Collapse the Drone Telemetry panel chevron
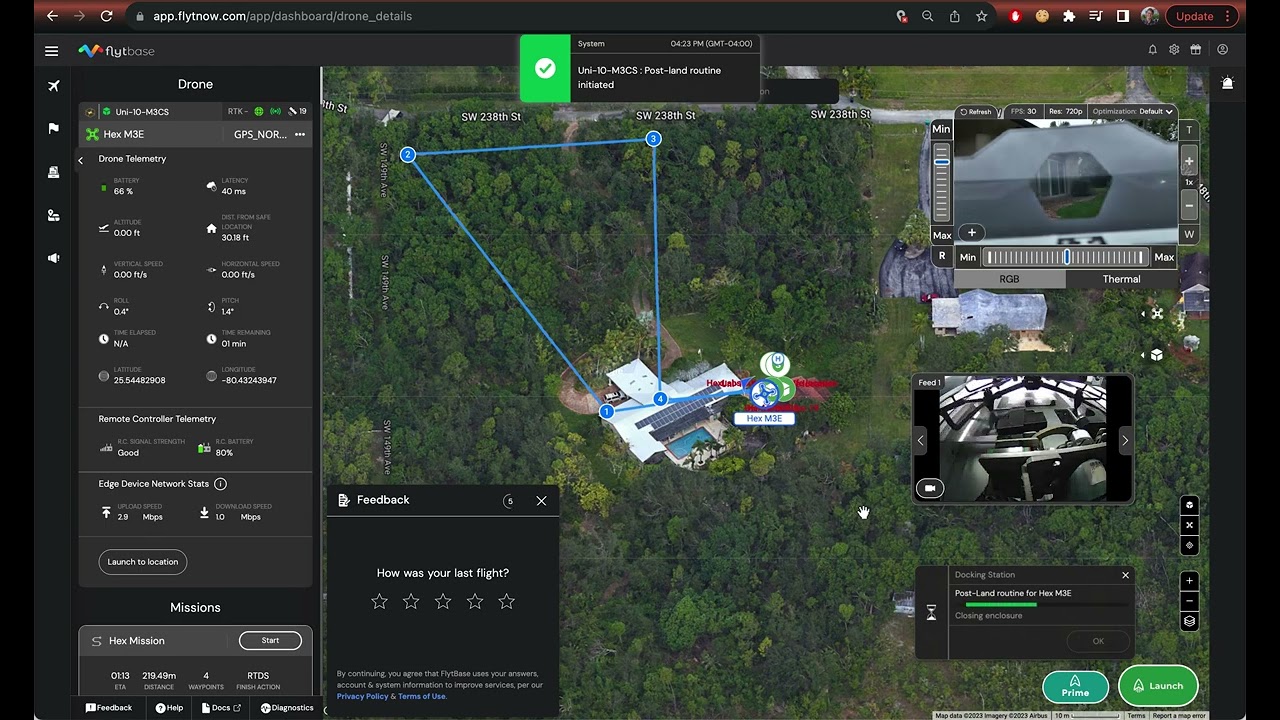This screenshot has height=720, width=1280. tap(81, 160)
